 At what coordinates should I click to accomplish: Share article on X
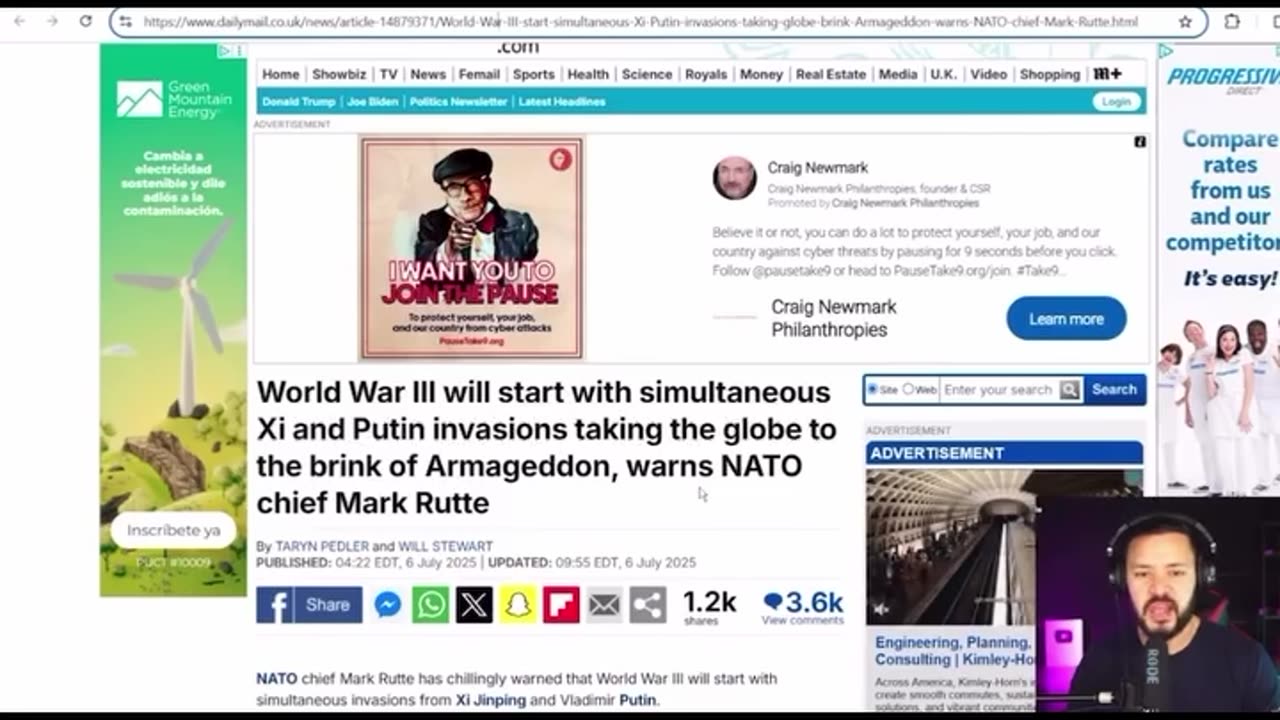coord(474,605)
